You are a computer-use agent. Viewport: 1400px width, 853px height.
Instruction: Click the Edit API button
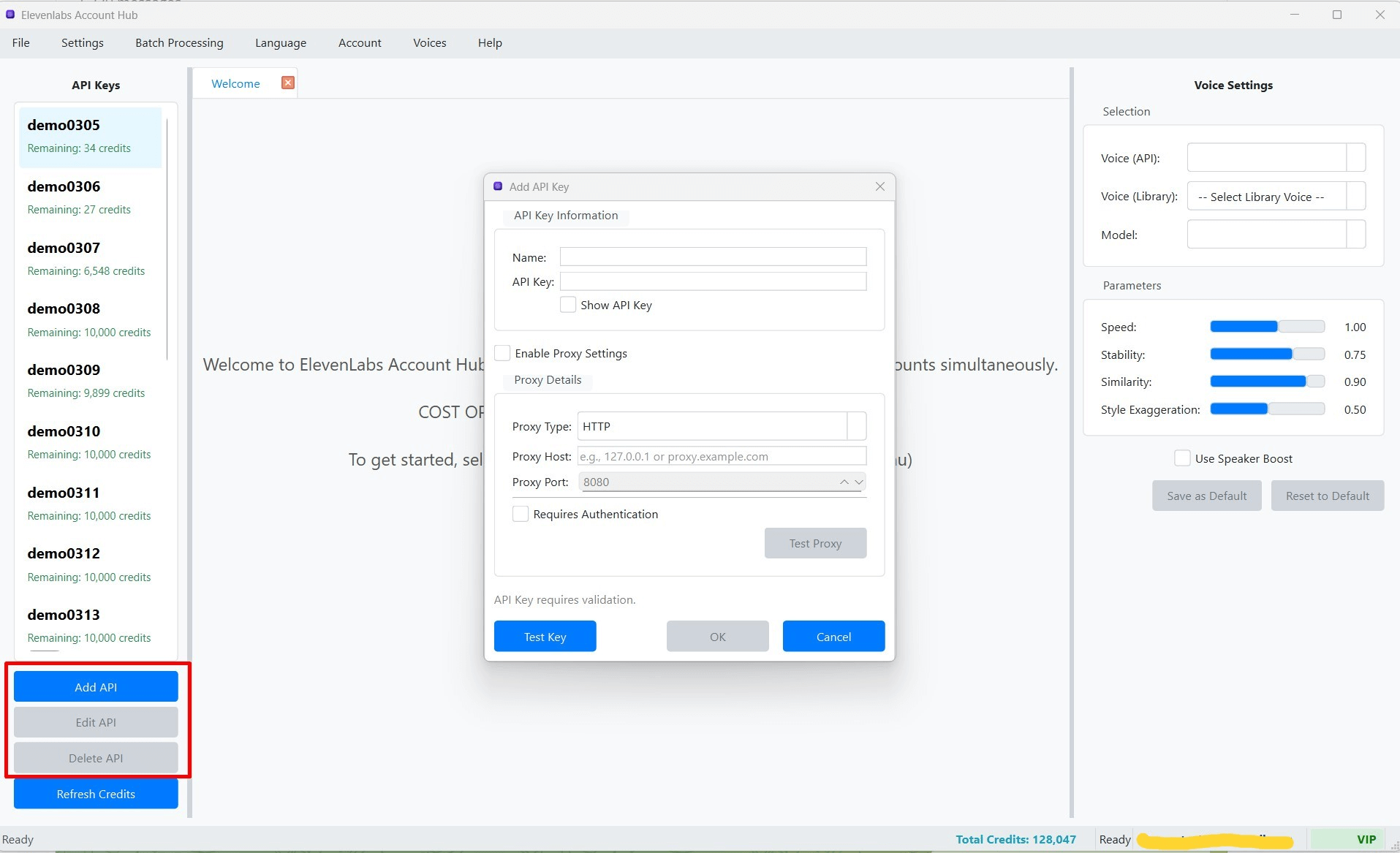(x=96, y=722)
